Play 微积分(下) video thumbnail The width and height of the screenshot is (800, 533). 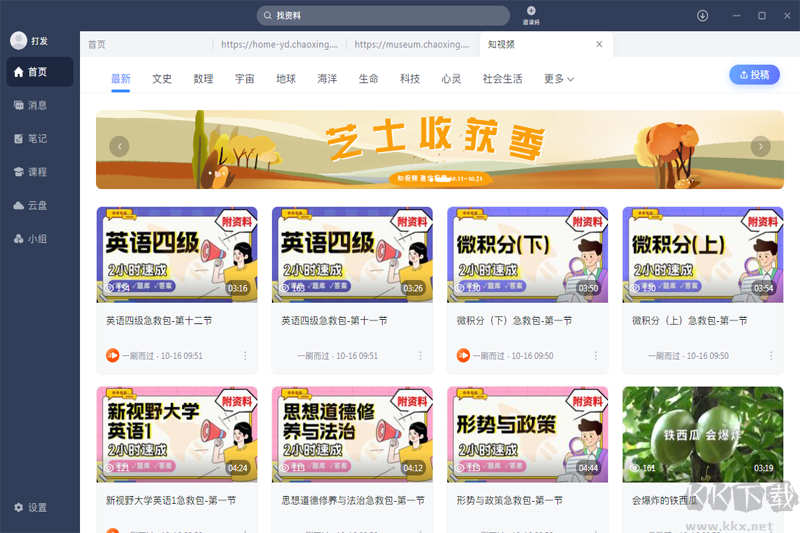coord(528,255)
